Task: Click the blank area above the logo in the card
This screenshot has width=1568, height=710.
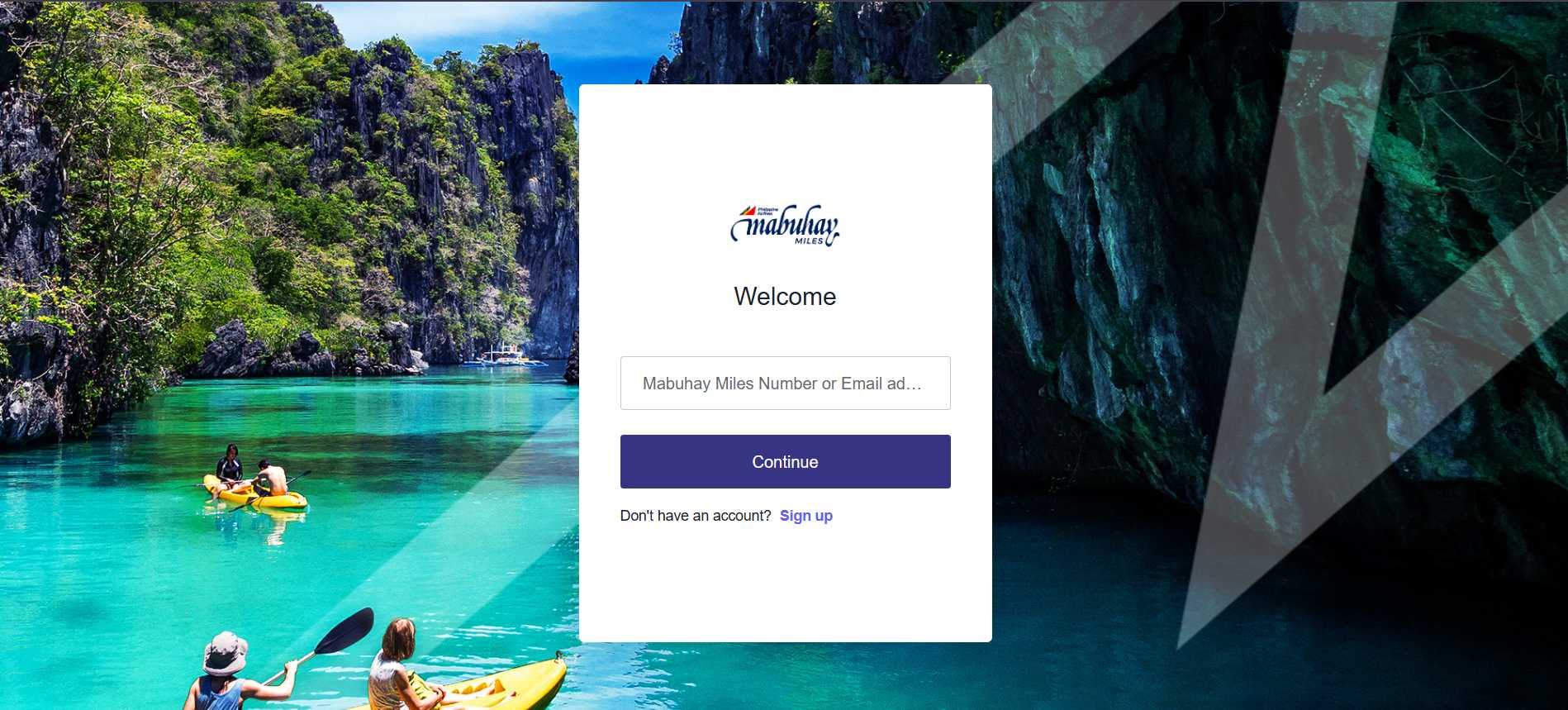Action: coord(785,141)
